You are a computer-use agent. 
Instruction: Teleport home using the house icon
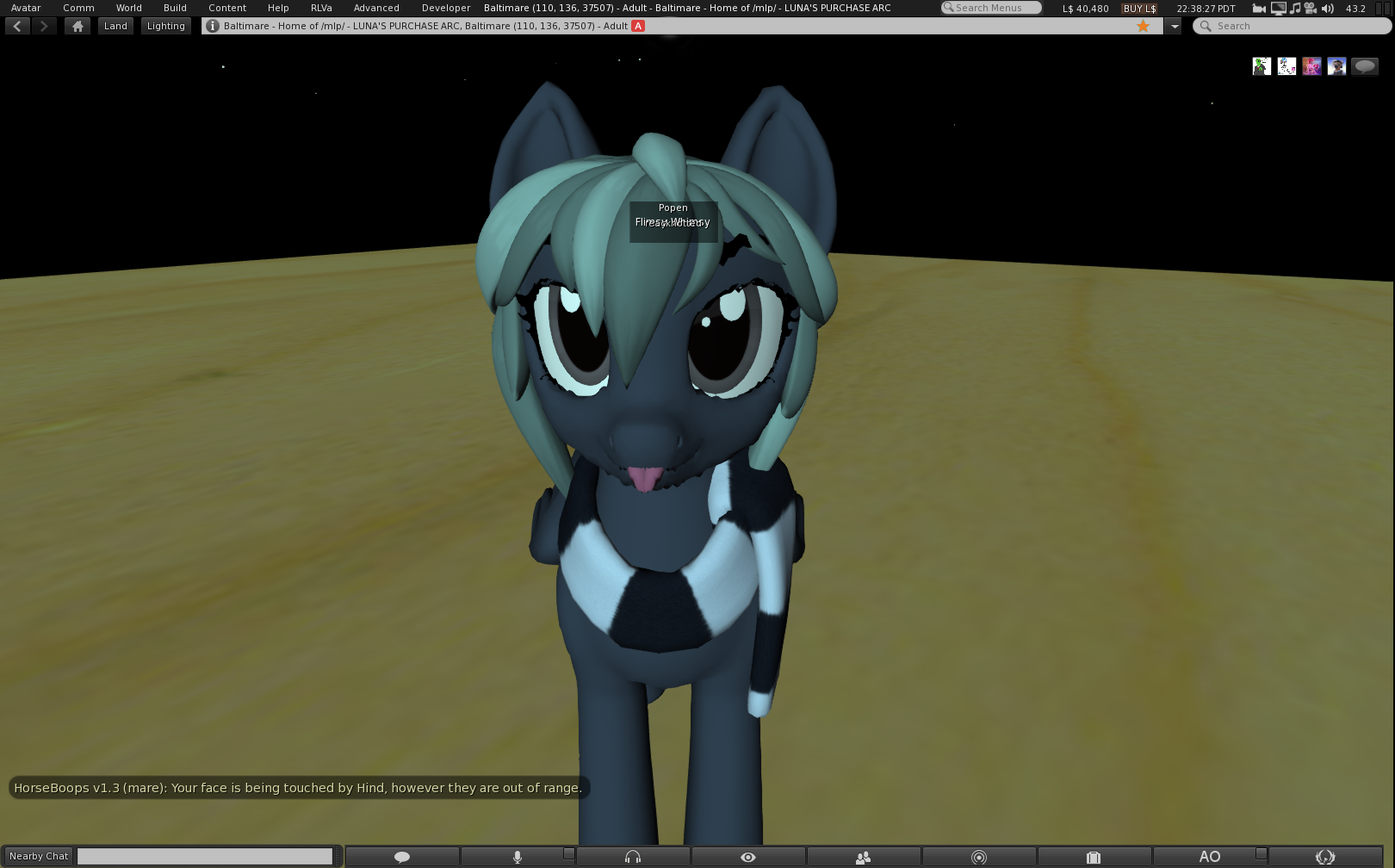click(x=77, y=26)
